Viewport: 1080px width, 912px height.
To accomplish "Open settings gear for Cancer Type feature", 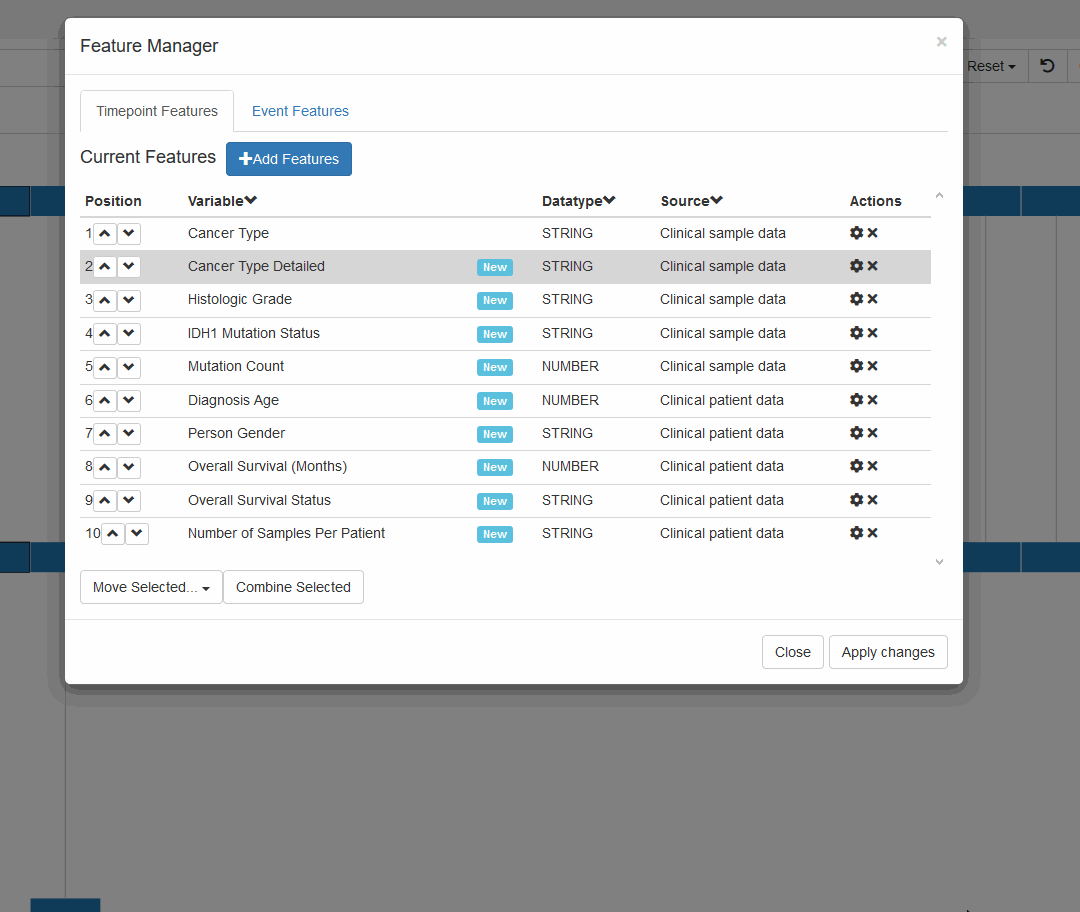I will point(856,232).
